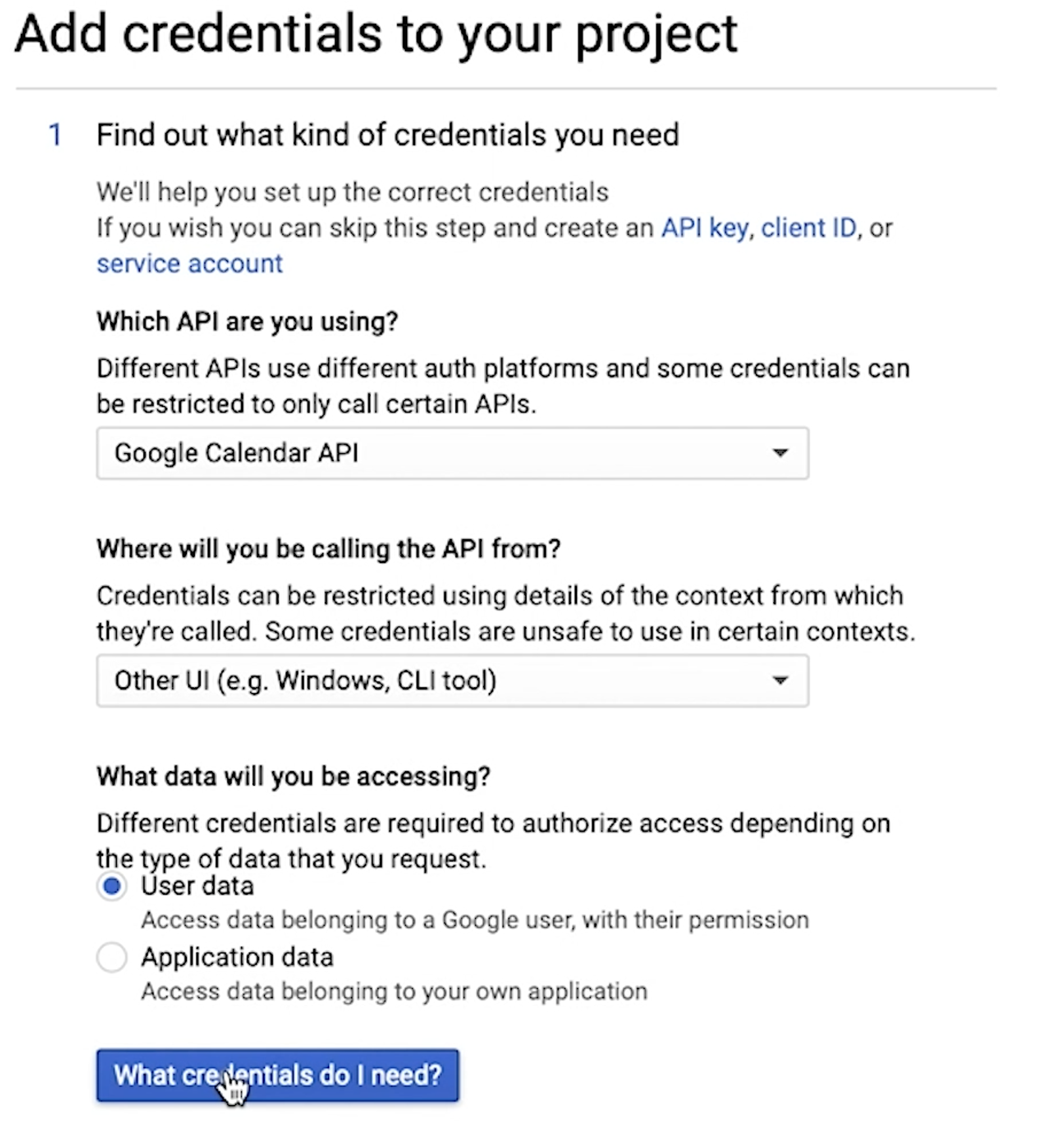
Task: Click the Other UI Windows CLI tool value
Action: coord(305,681)
